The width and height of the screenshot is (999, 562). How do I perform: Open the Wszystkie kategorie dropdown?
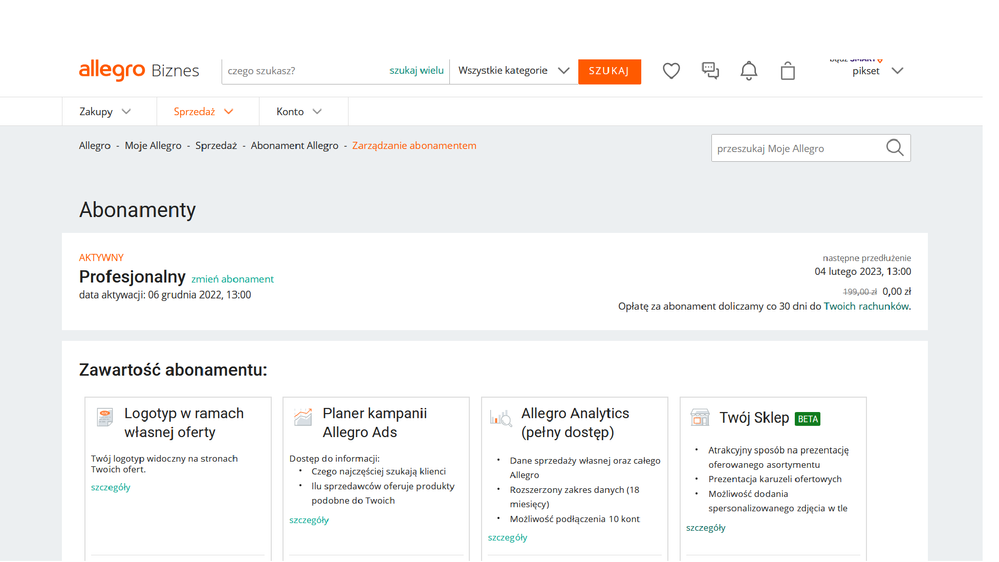[x=514, y=71]
